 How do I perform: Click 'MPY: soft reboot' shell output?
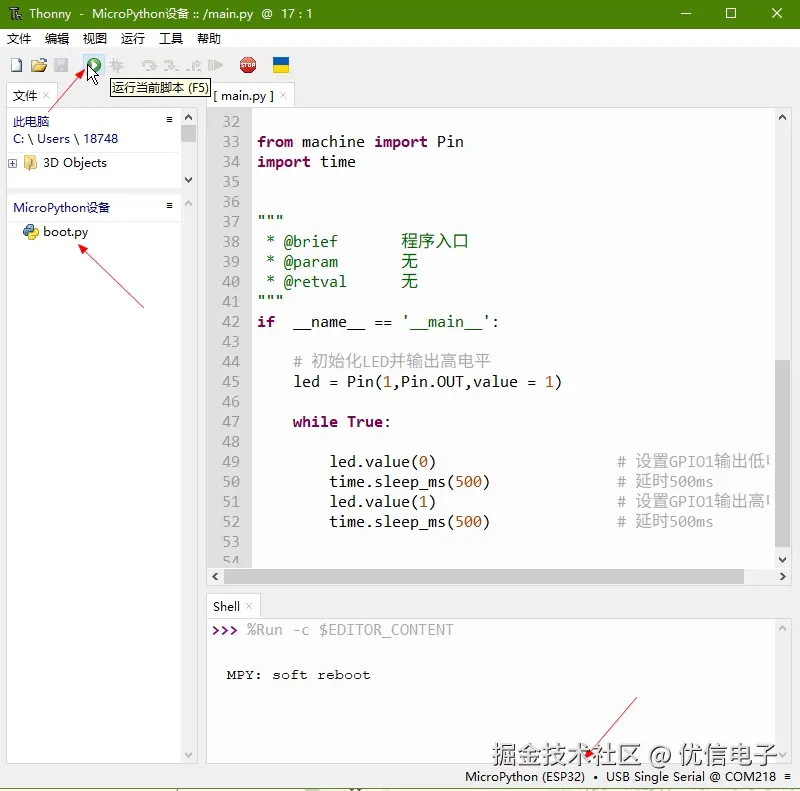pyautogui.click(x=298, y=675)
